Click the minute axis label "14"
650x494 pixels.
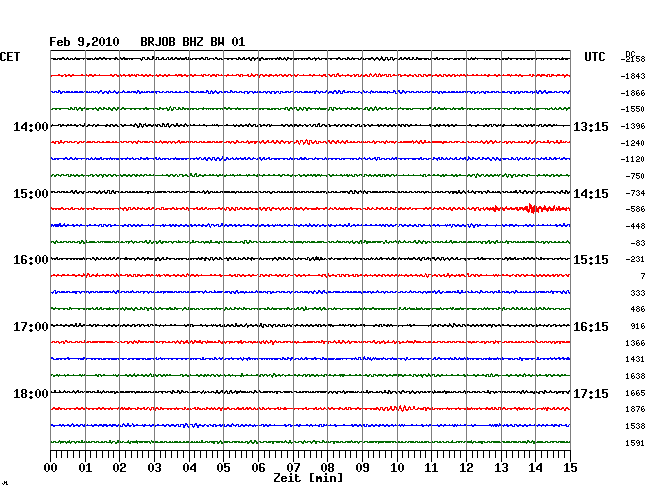point(535,468)
